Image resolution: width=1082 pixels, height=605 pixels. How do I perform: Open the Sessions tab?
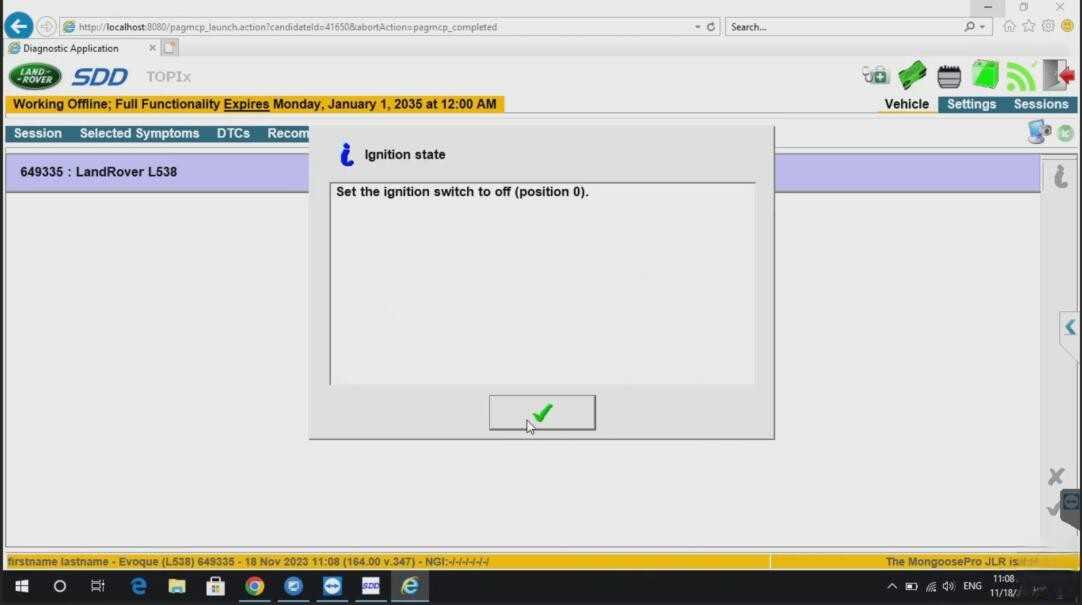point(1041,104)
